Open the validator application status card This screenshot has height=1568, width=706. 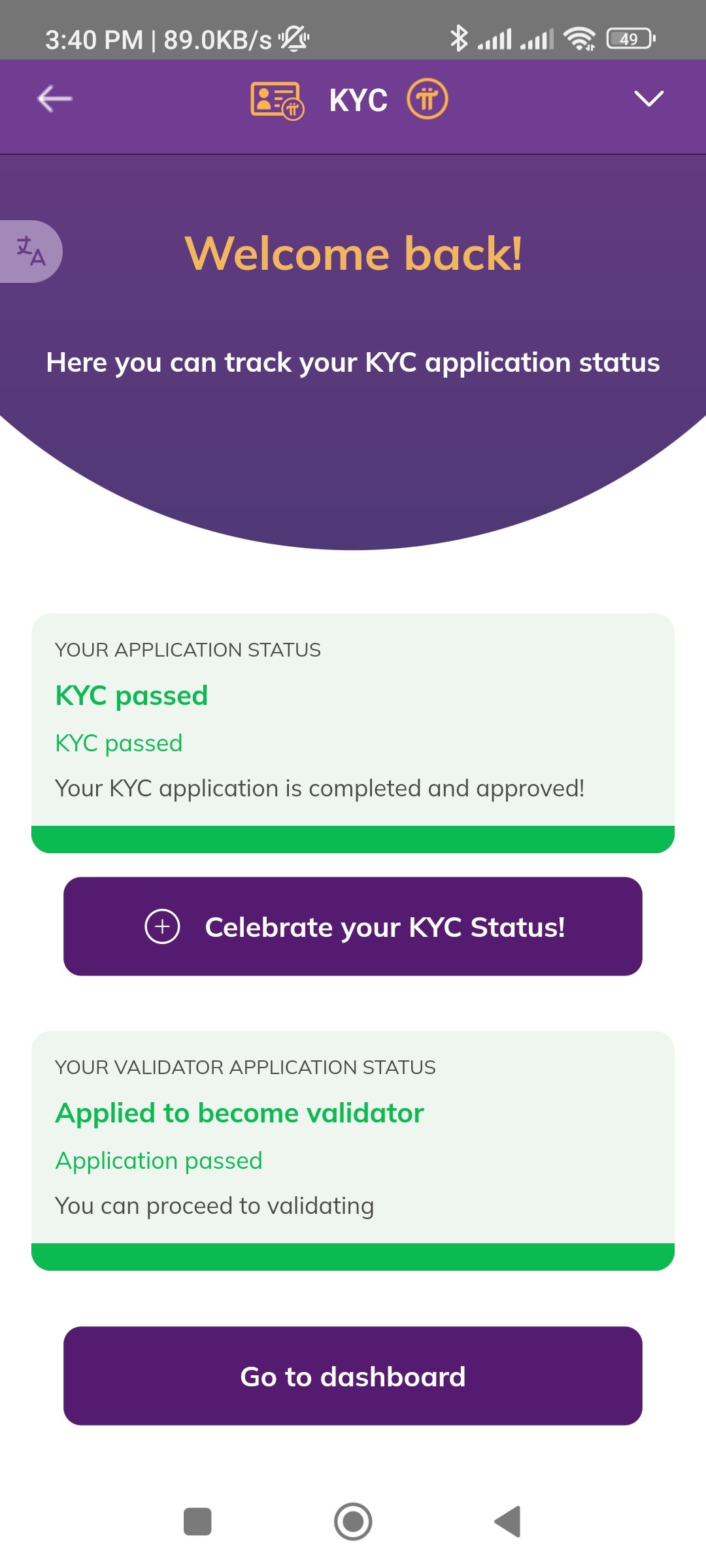353,1151
